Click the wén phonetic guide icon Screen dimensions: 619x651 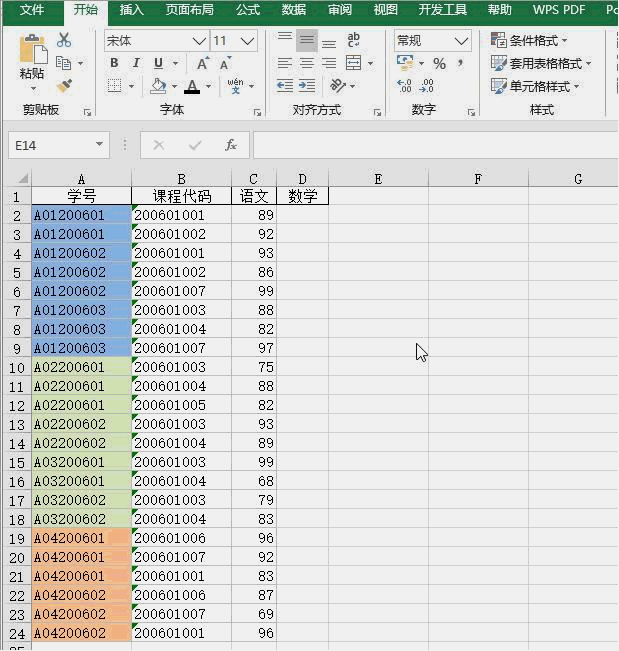point(235,86)
